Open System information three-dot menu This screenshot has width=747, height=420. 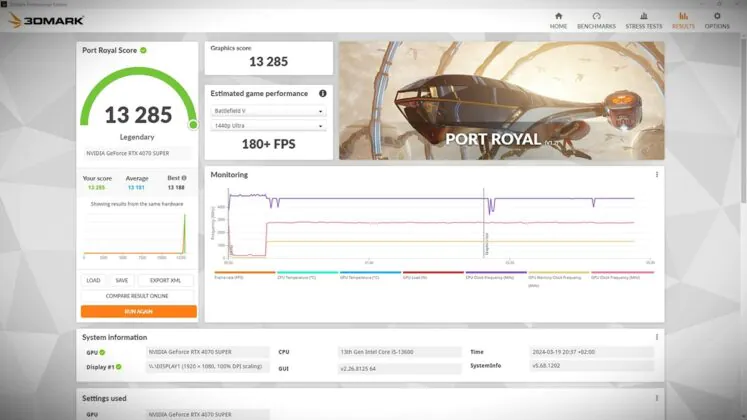(x=656, y=337)
